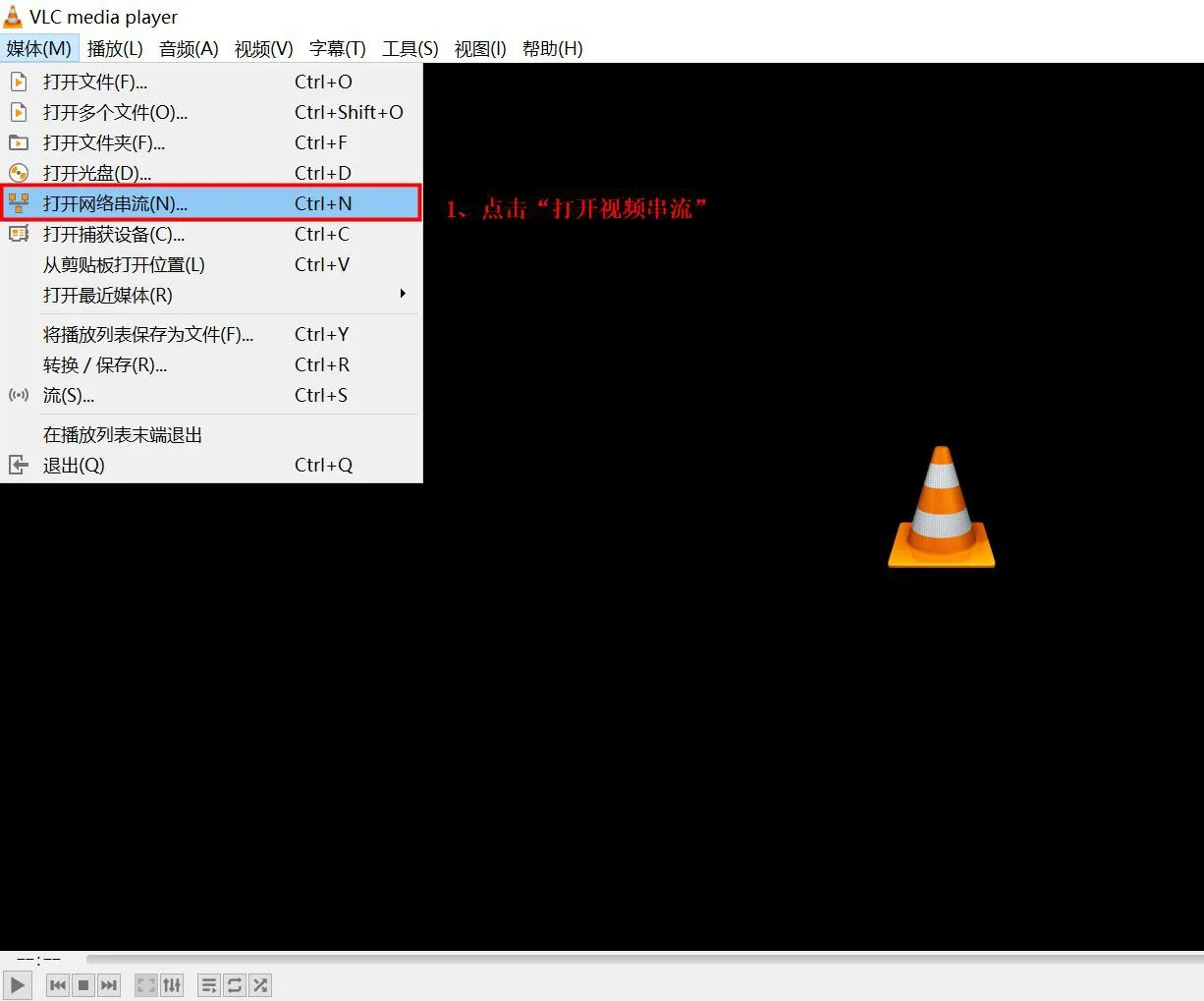This screenshot has height=1001, width=1204.
Task: Skip to next media track
Action: (x=109, y=984)
